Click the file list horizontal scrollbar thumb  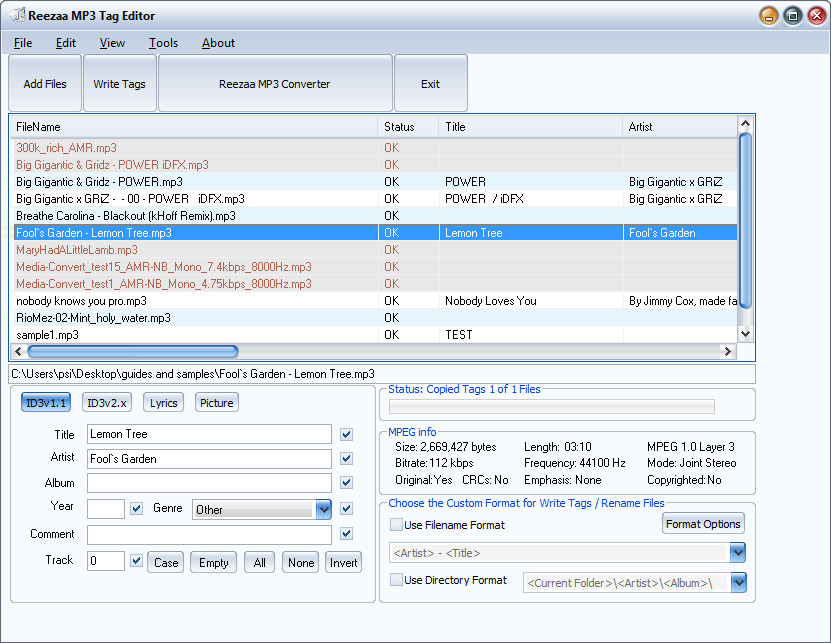[132, 351]
